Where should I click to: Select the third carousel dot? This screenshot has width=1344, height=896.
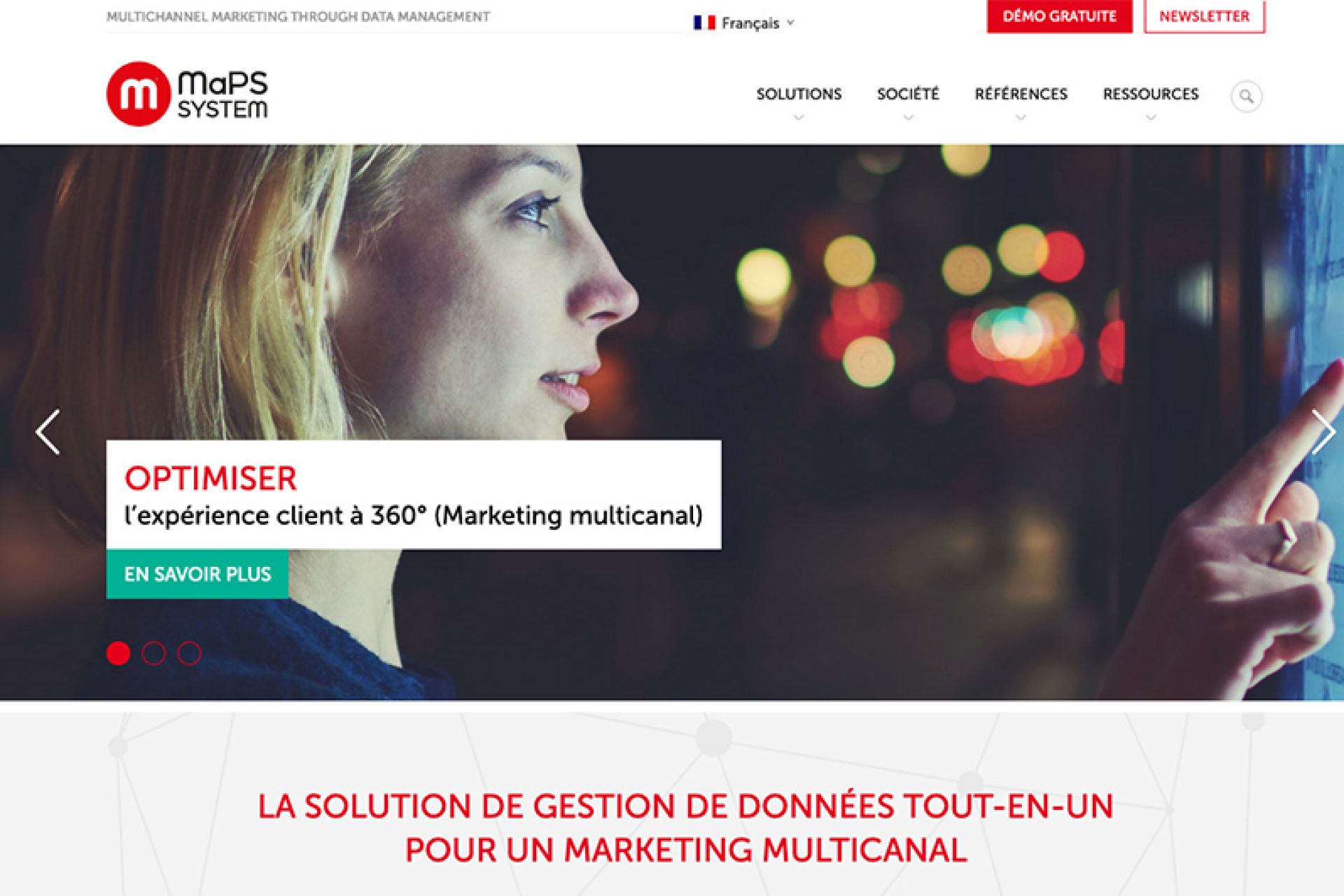pyautogui.click(x=189, y=653)
